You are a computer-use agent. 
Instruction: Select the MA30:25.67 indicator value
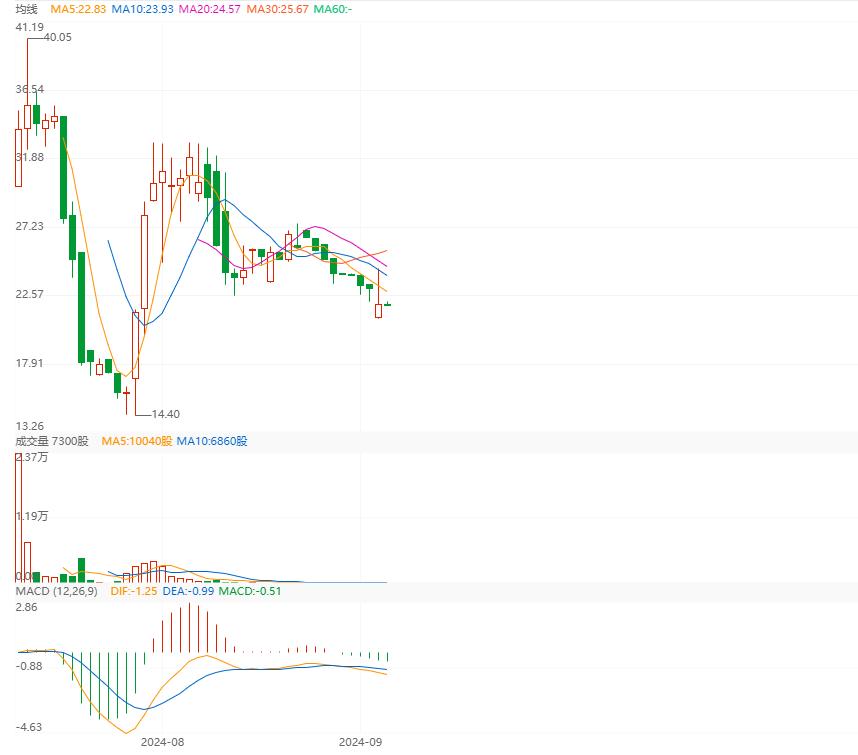pyautogui.click(x=277, y=9)
